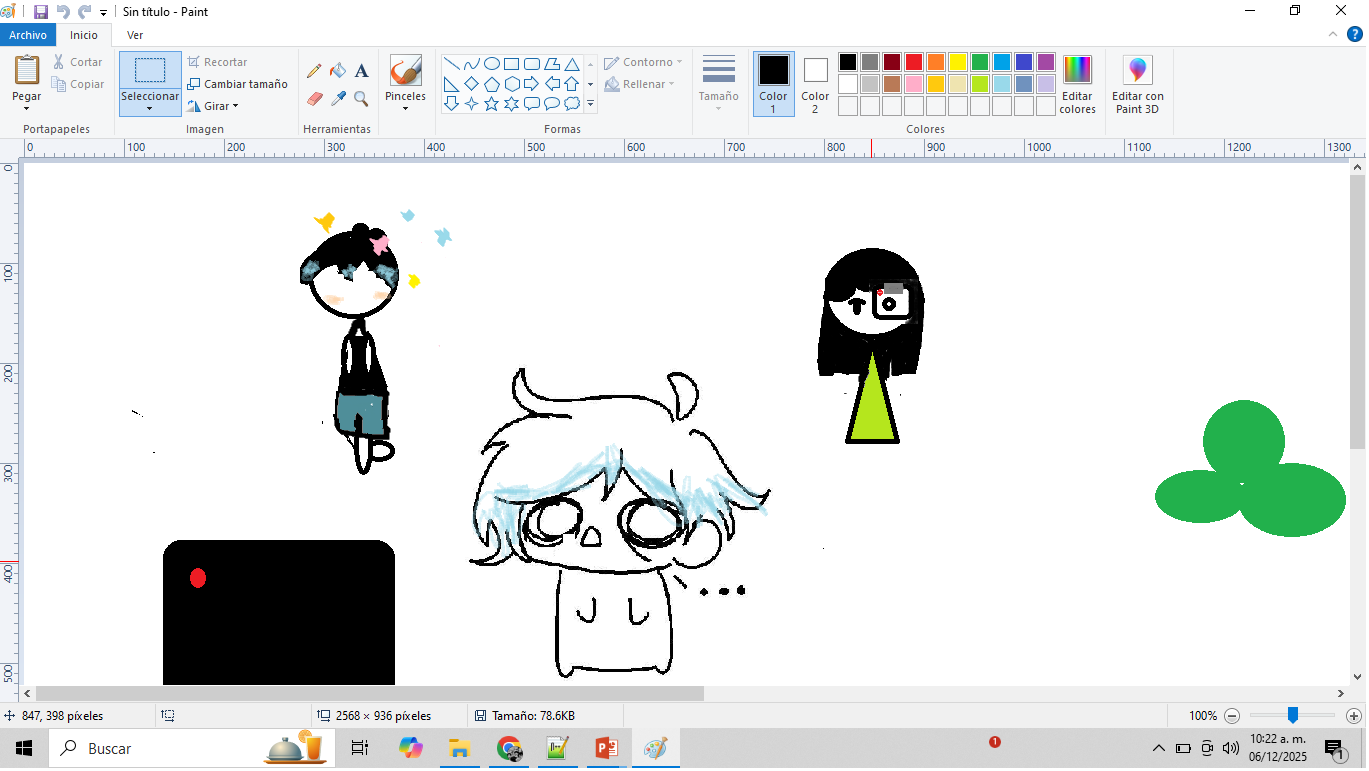Pick the Eraser tool

tap(314, 99)
